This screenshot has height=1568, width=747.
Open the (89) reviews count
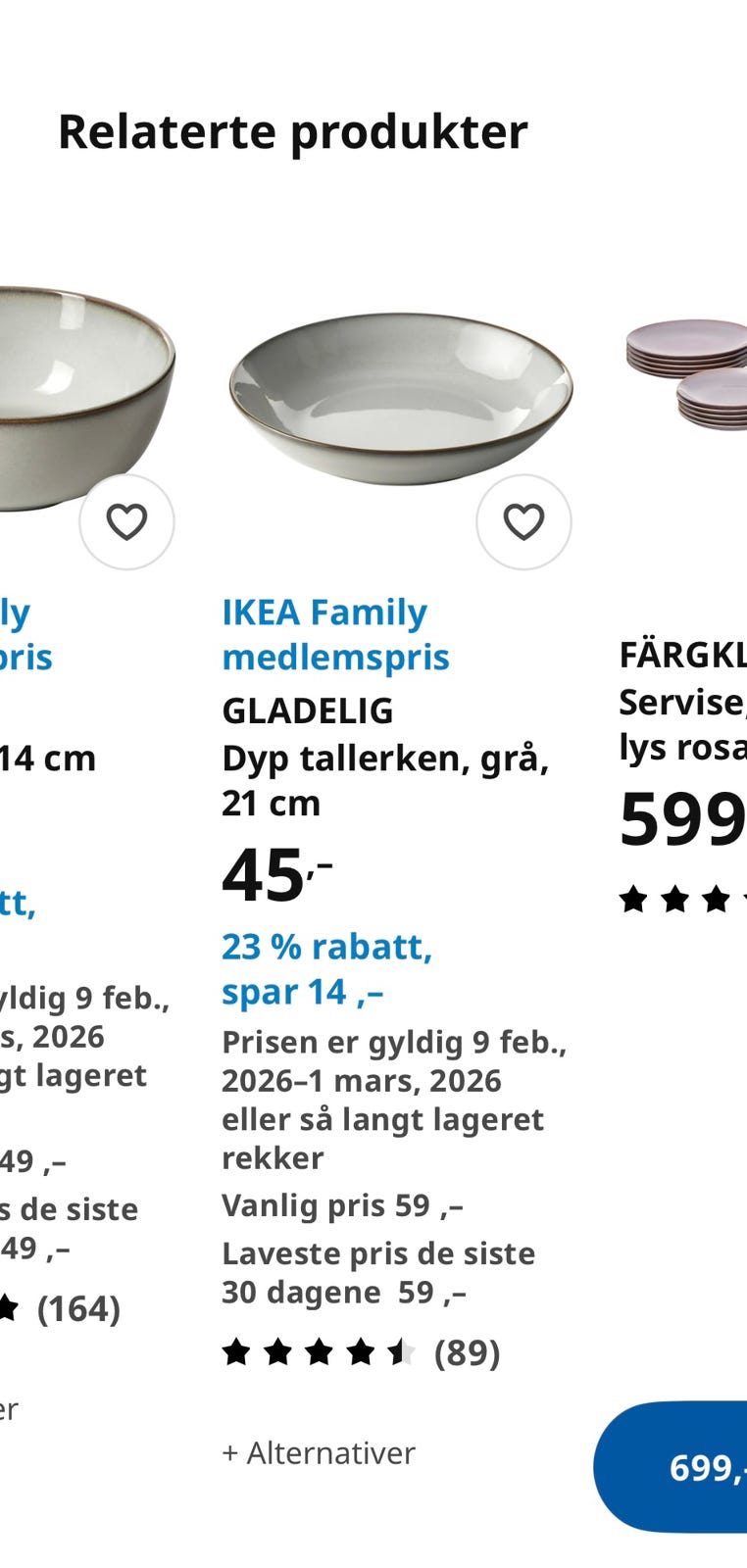[468, 1352]
